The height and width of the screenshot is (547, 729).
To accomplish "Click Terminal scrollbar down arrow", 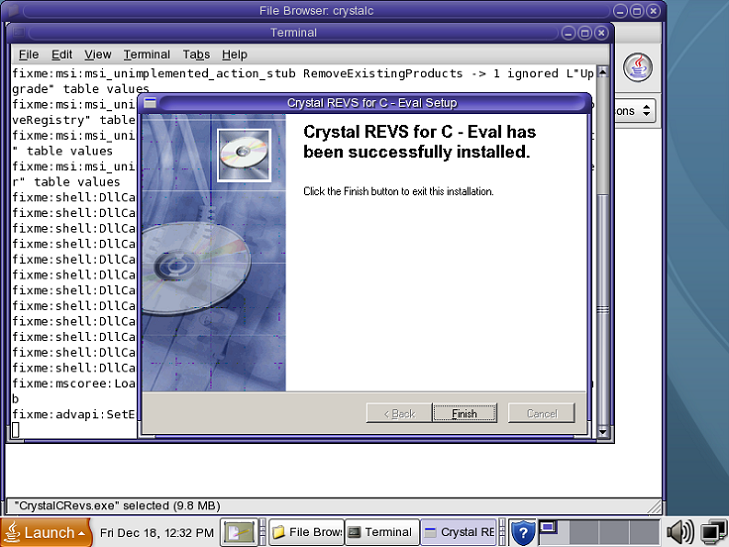I will (603, 432).
